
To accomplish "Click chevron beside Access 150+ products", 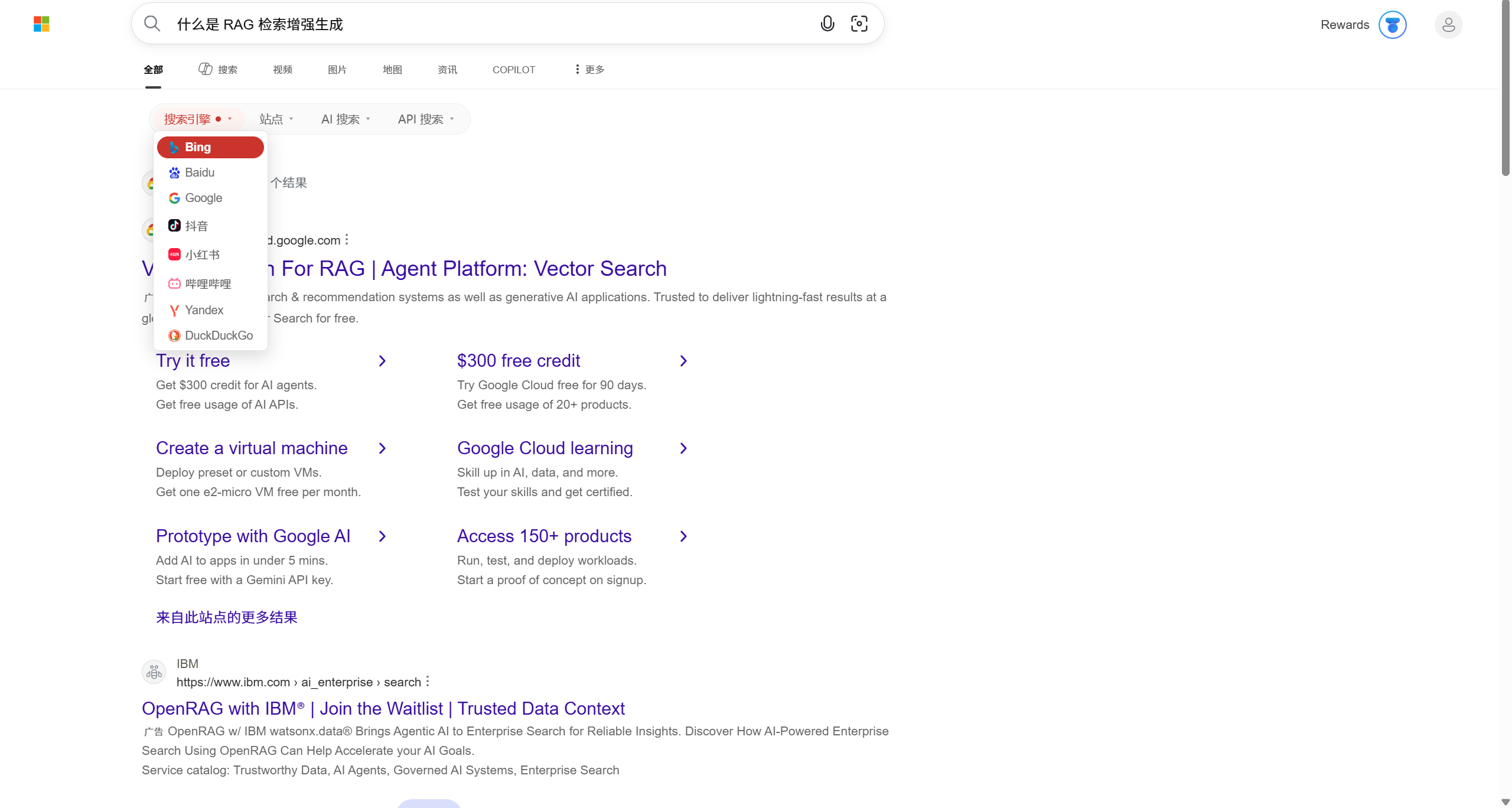I will [683, 536].
